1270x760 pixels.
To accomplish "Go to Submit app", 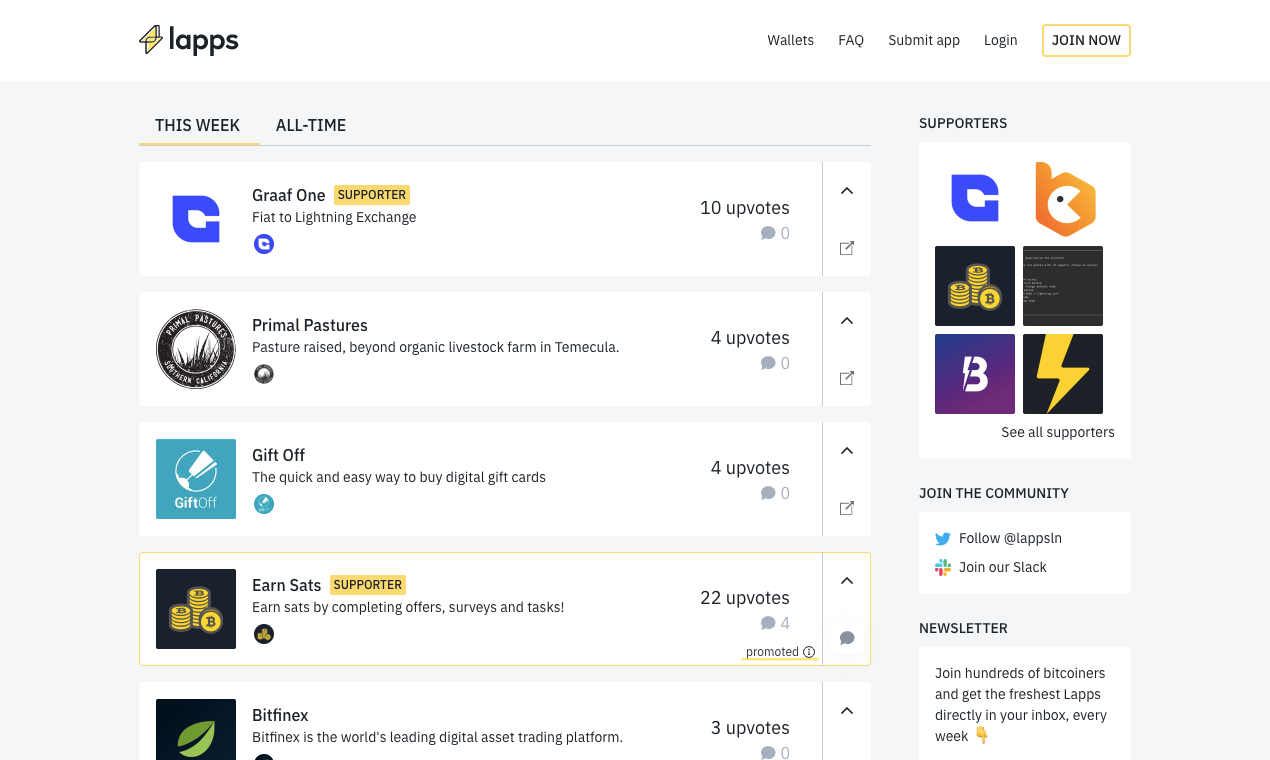I will click(924, 40).
